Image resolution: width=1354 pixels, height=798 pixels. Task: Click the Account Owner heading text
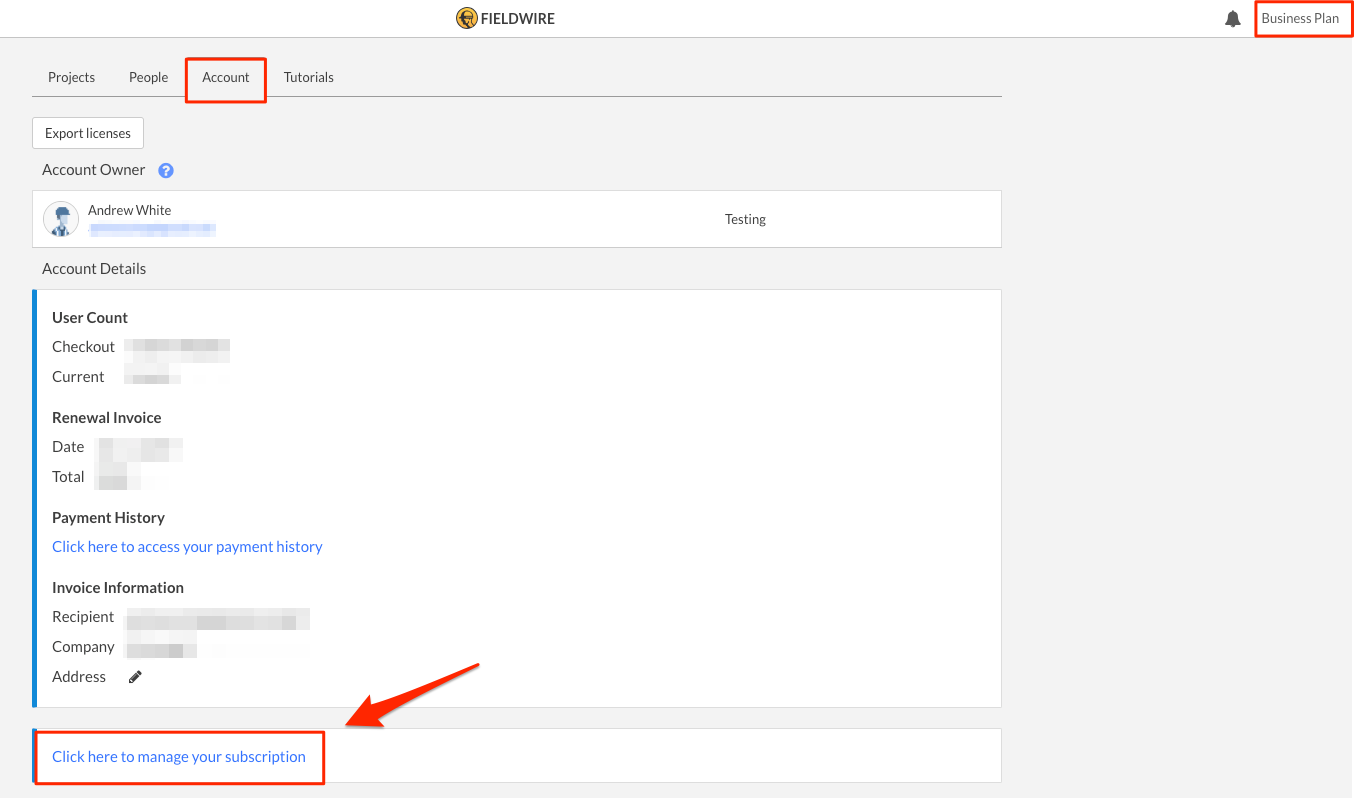click(x=94, y=170)
